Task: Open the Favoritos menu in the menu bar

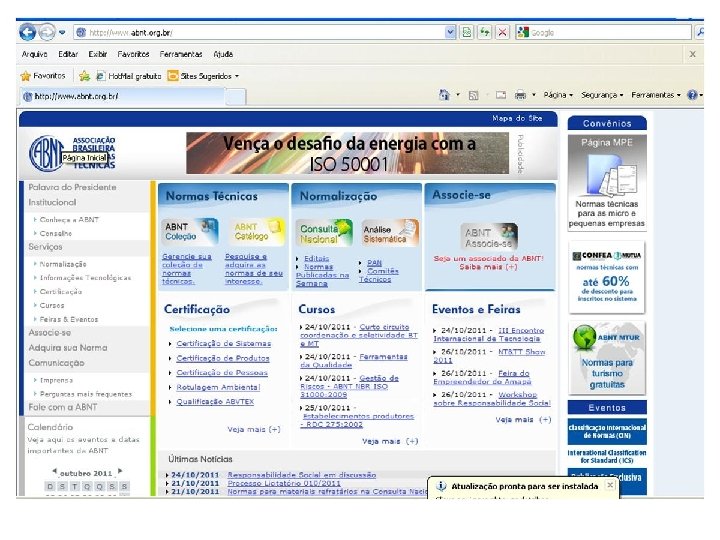Action: 133,54
